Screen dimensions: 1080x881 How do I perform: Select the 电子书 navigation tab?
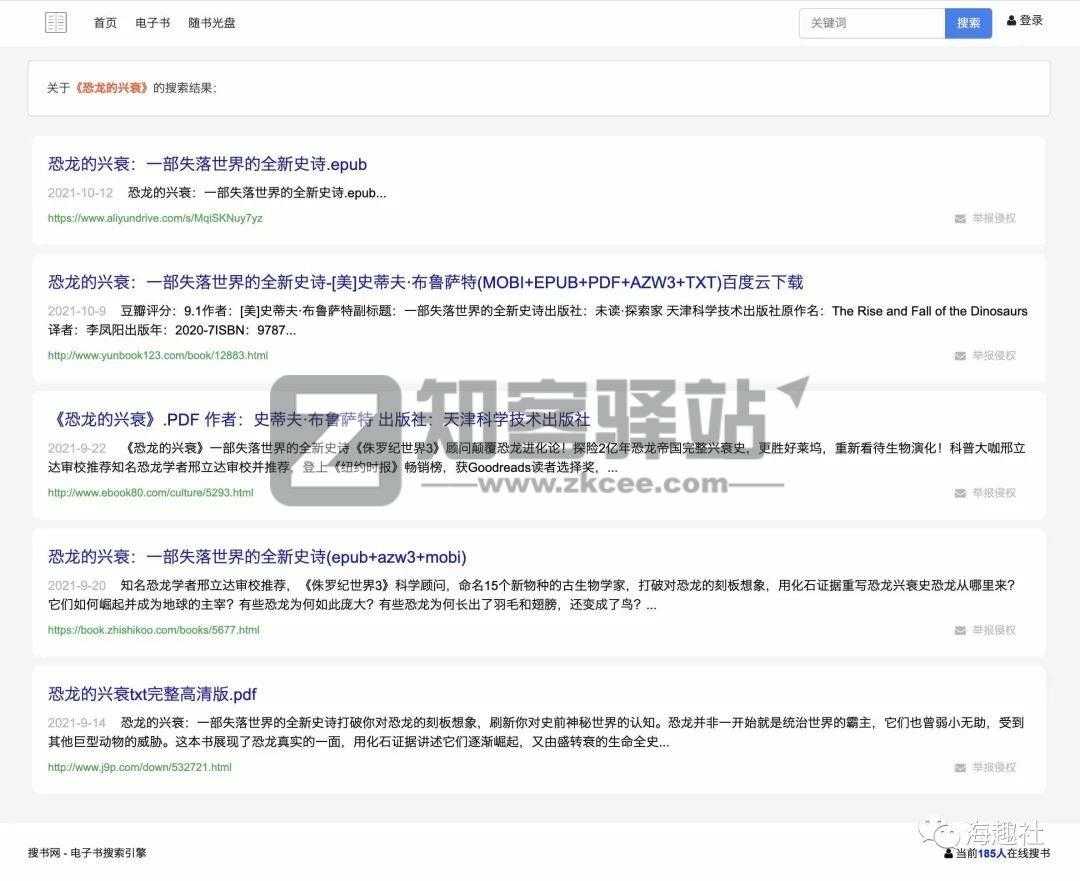pyautogui.click(x=153, y=22)
